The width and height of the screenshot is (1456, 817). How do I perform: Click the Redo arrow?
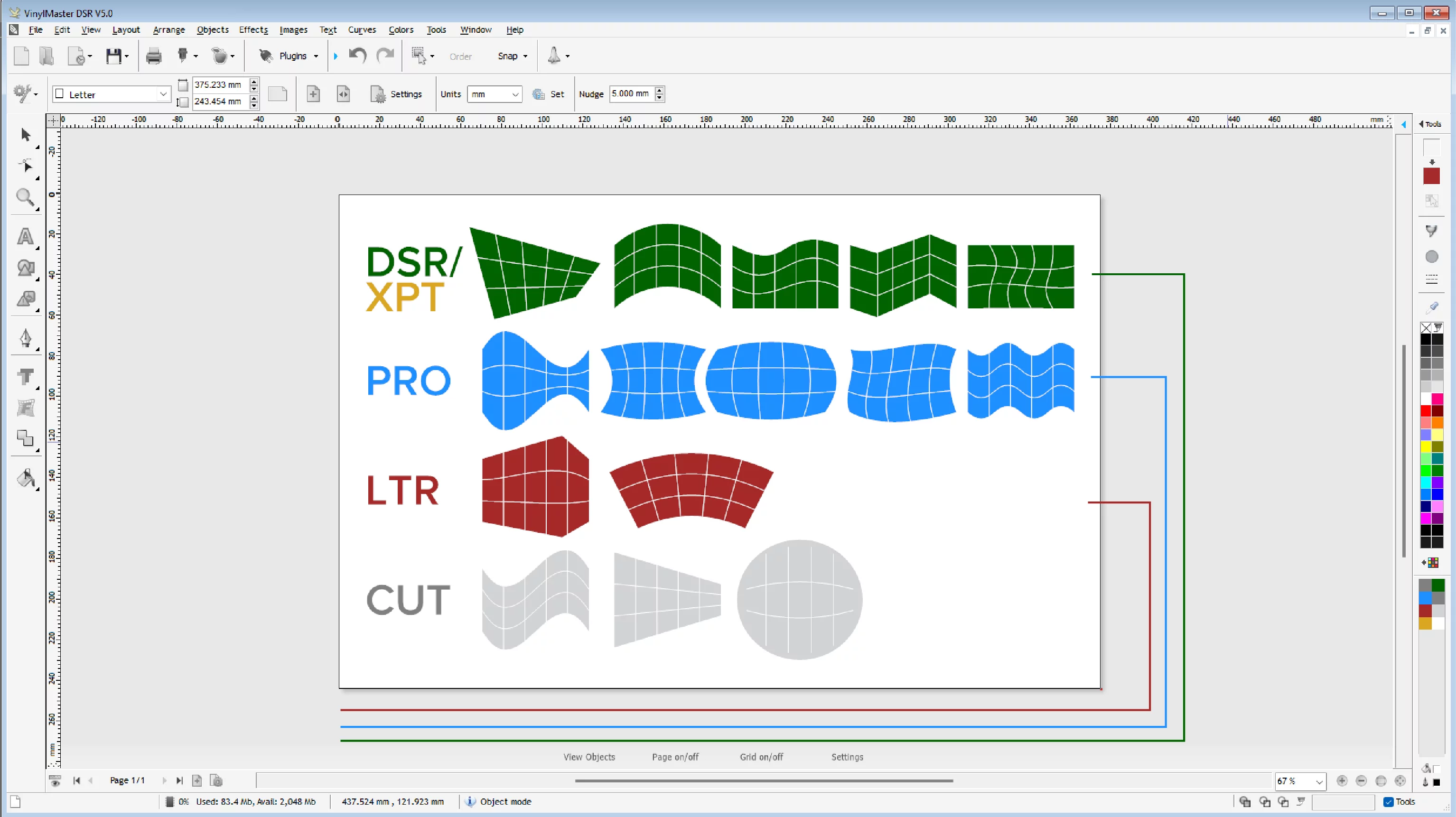coord(385,56)
